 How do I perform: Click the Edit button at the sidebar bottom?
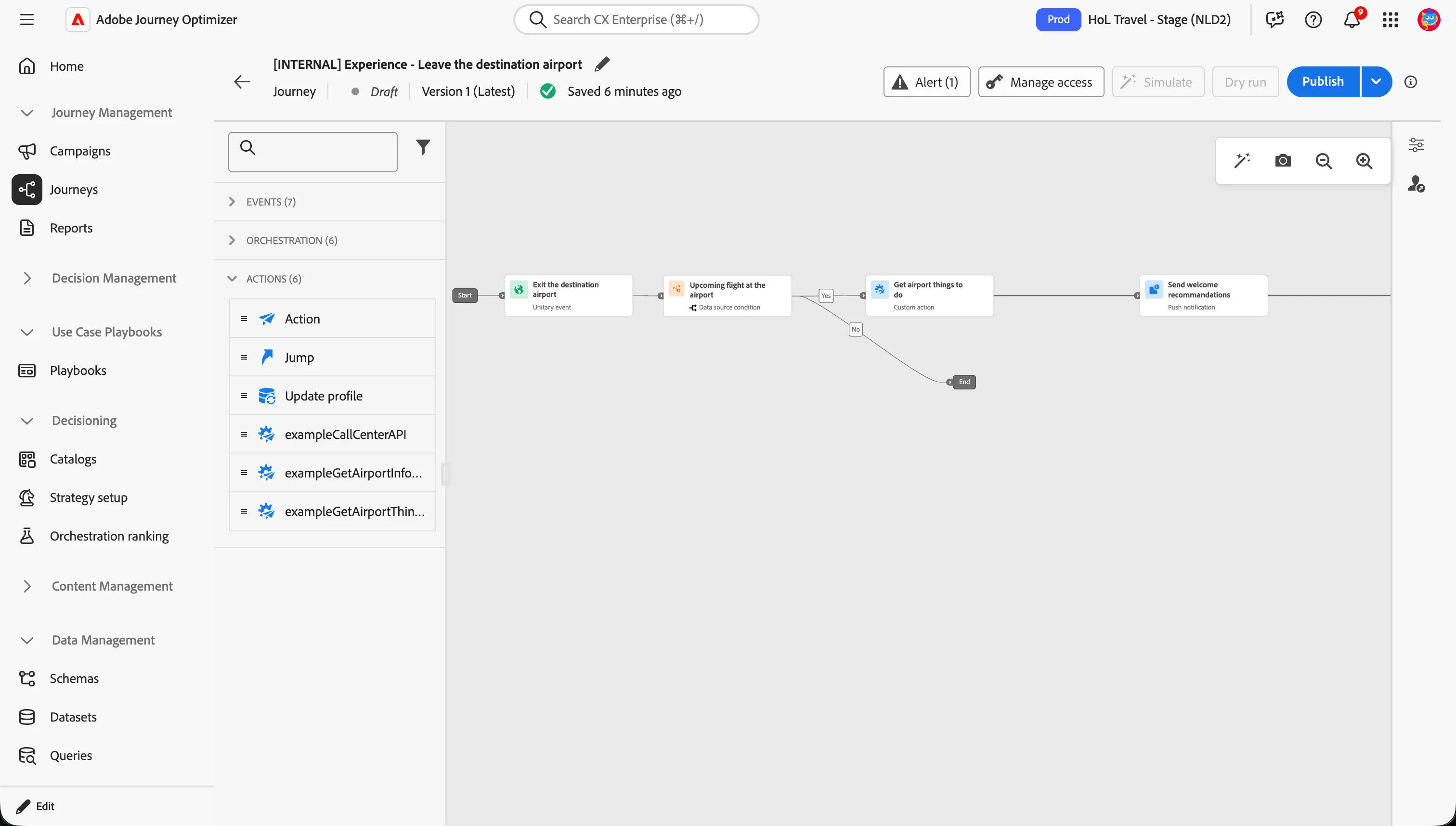coord(35,806)
